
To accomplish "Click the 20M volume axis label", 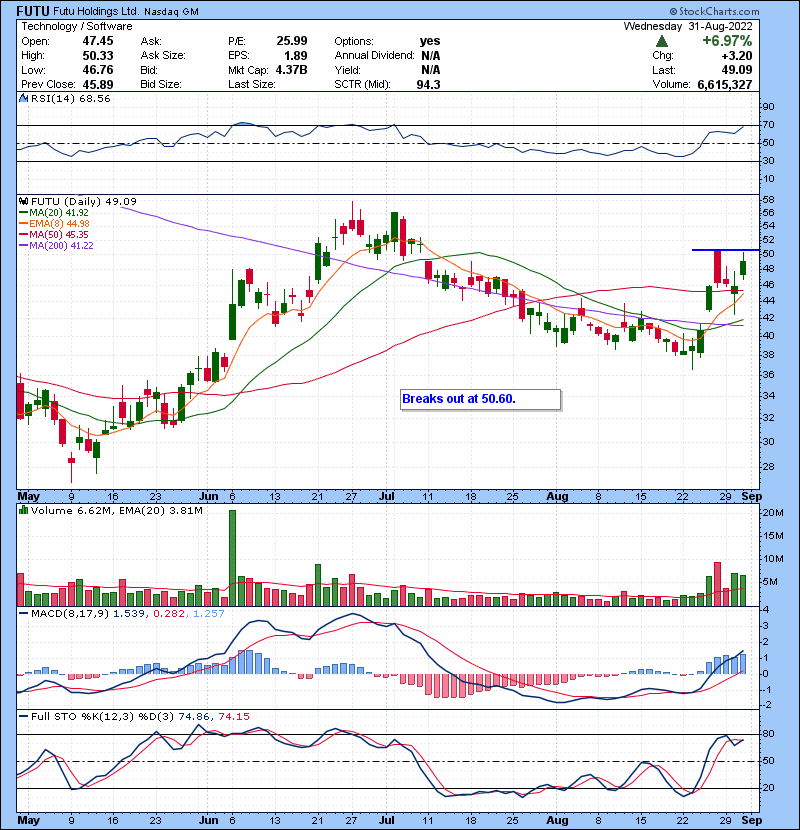I will click(x=773, y=512).
